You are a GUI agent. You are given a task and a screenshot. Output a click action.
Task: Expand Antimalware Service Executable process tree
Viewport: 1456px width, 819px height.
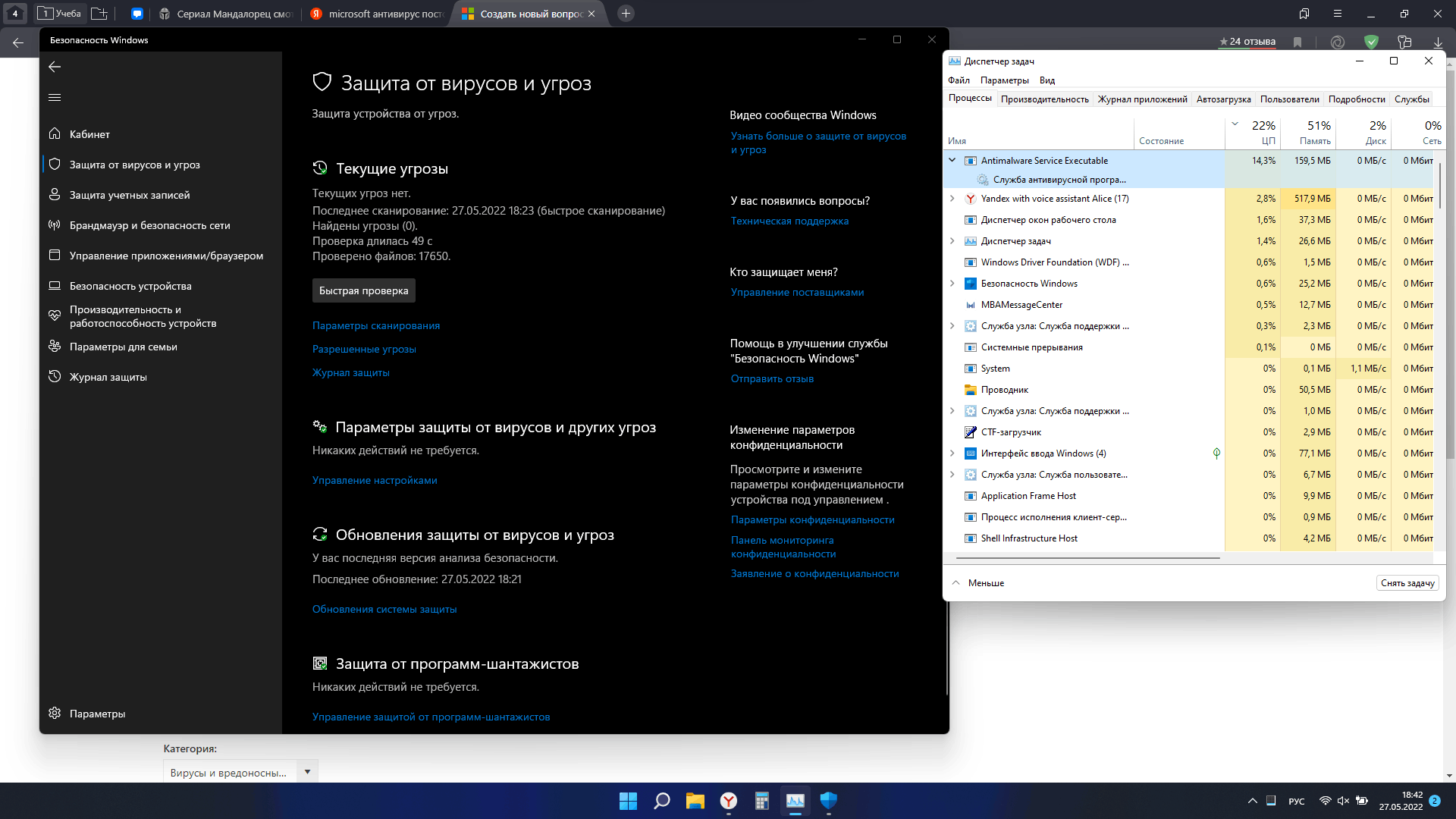pos(953,160)
